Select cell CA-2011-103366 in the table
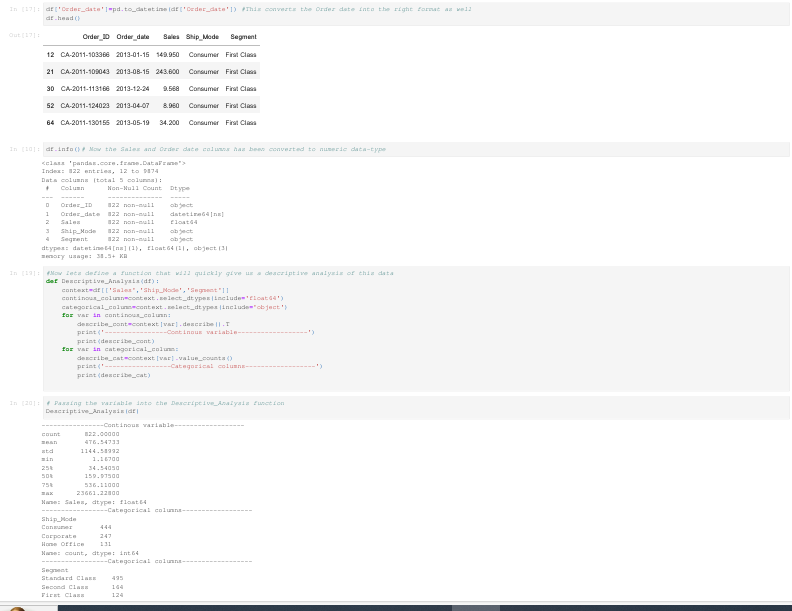 click(x=85, y=55)
